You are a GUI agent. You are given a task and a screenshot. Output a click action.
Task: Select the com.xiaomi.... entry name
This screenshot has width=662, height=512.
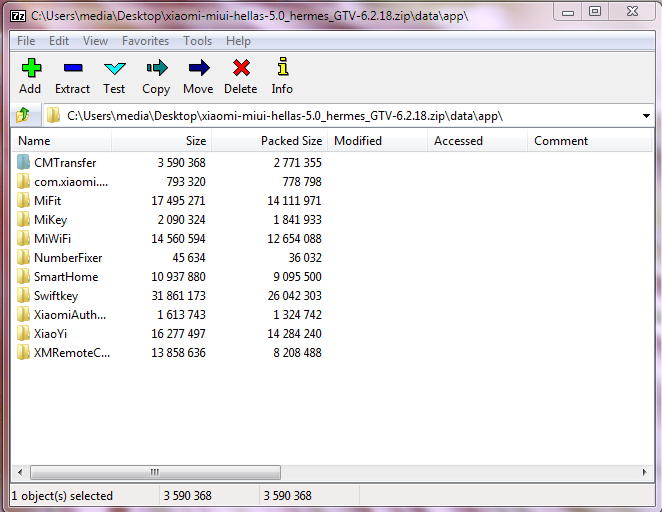71,182
